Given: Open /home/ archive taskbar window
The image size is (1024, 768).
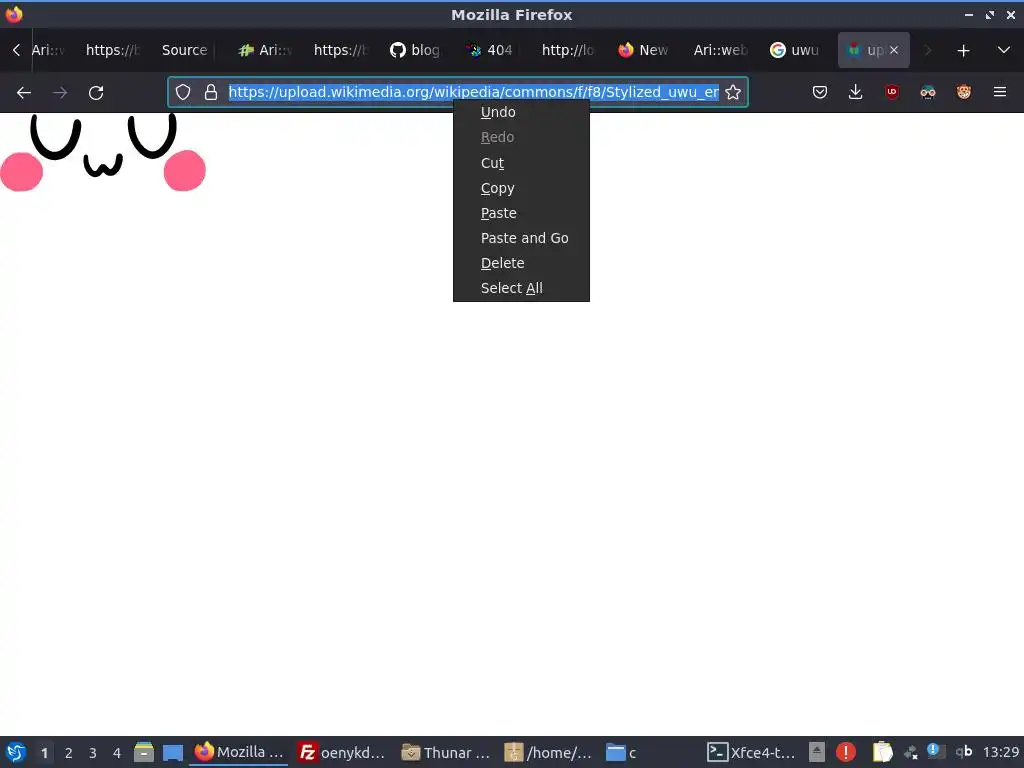Looking at the screenshot, I should 549,752.
